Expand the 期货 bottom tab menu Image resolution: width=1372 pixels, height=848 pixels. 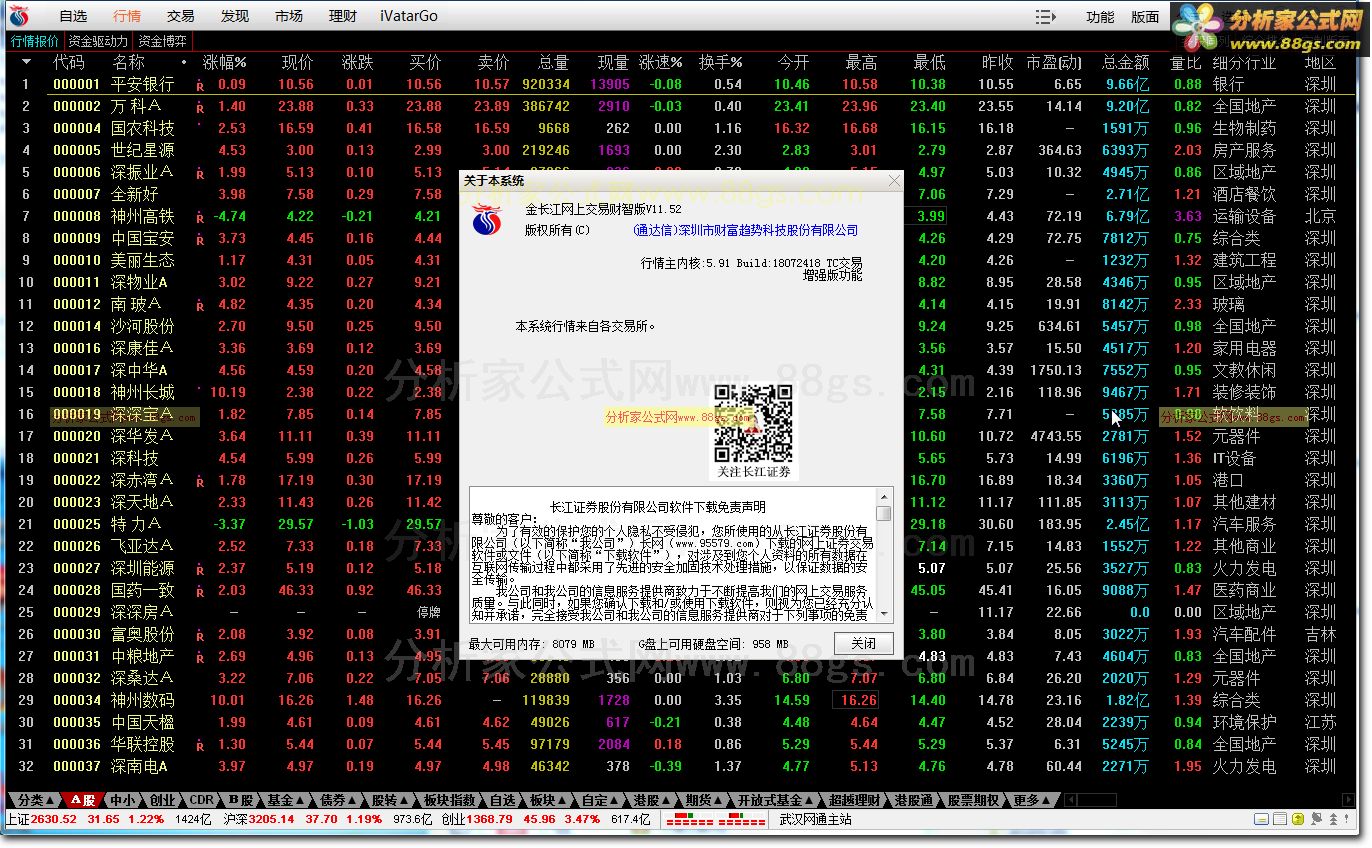(x=703, y=800)
